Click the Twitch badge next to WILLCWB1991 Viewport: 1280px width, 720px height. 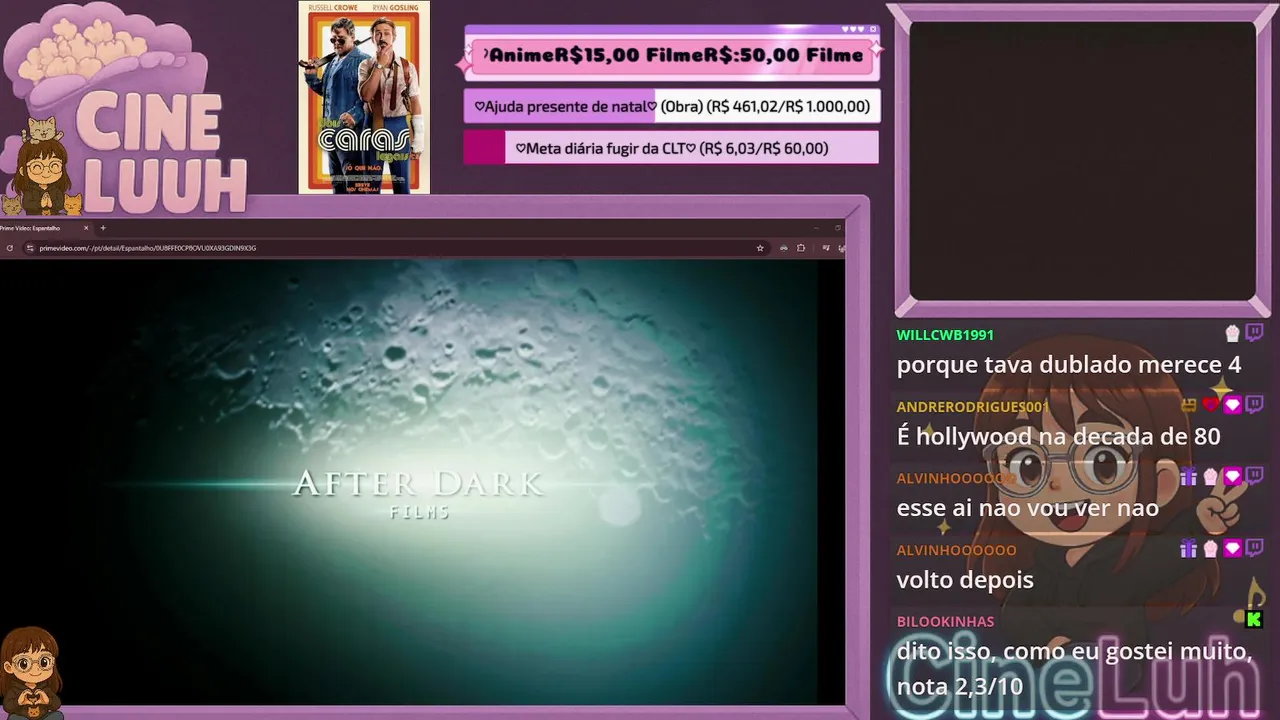[x=1254, y=333]
